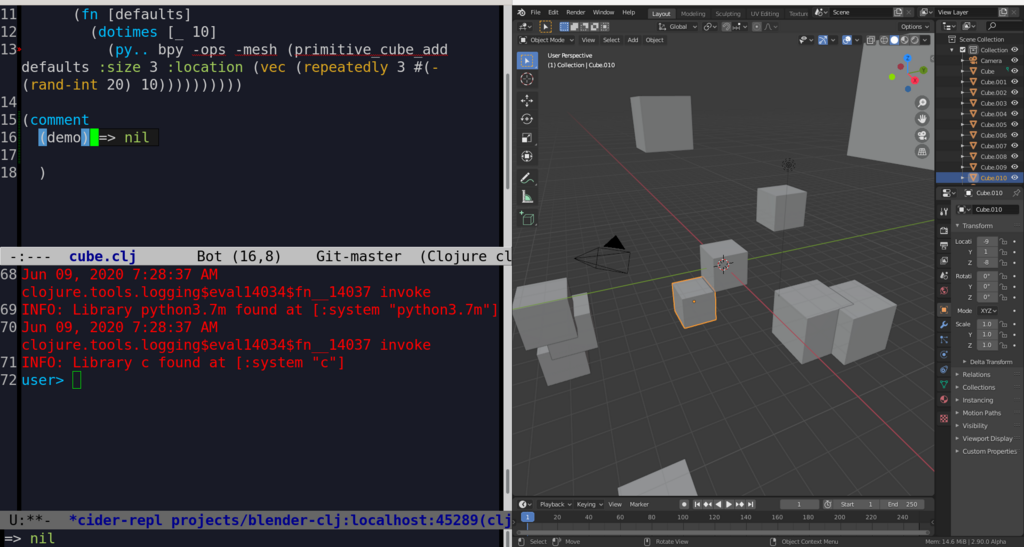Open the File menu in Blender

pyautogui.click(x=536, y=12)
